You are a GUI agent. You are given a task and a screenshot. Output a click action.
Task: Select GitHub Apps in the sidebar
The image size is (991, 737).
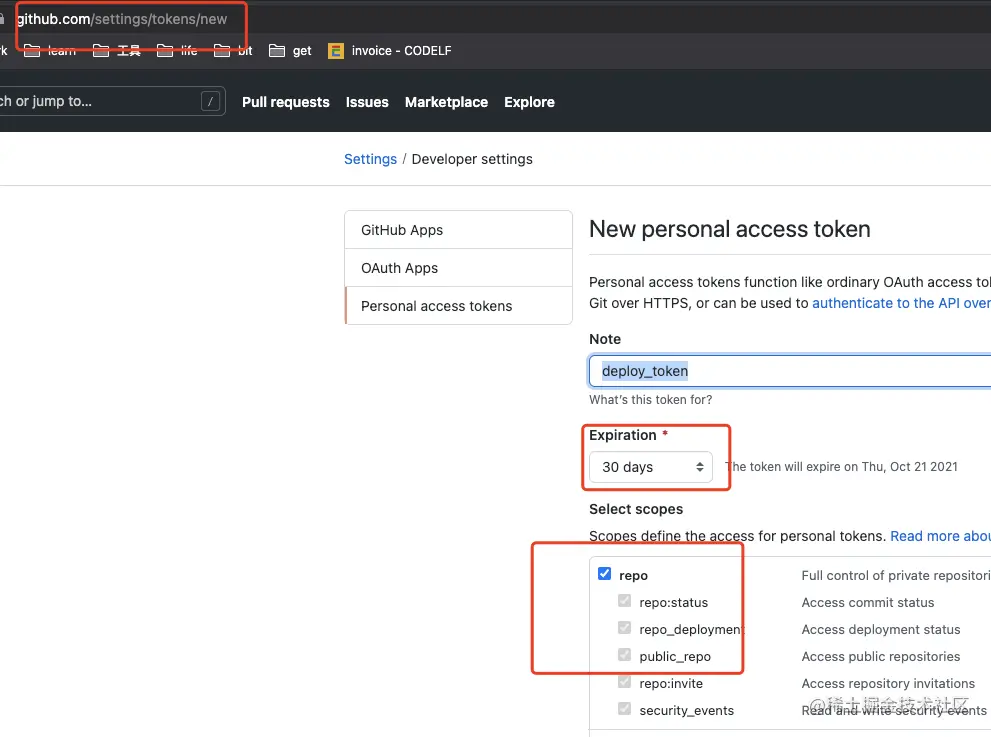(402, 230)
